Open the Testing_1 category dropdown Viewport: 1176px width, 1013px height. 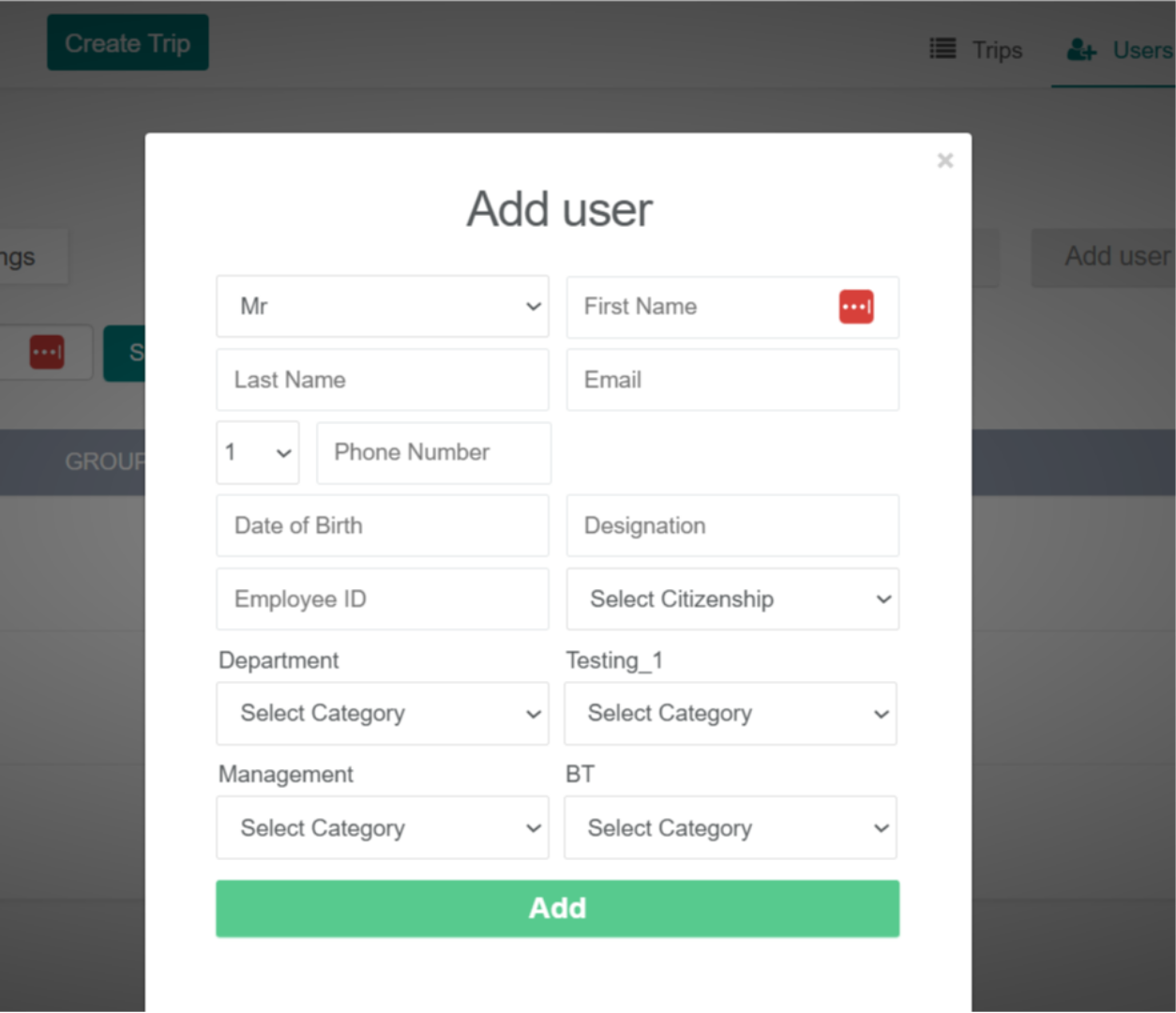730,714
